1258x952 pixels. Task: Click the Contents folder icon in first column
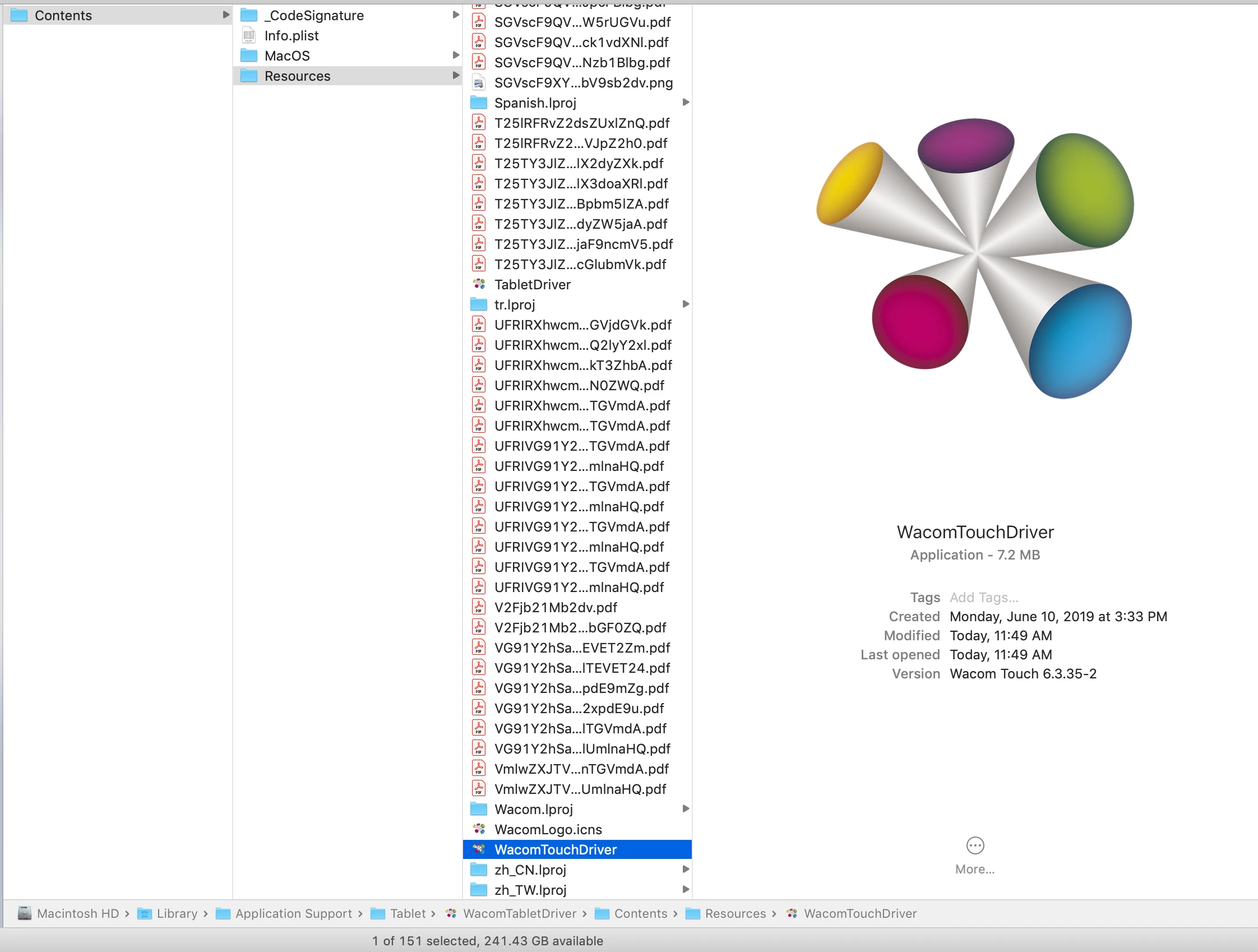point(18,15)
